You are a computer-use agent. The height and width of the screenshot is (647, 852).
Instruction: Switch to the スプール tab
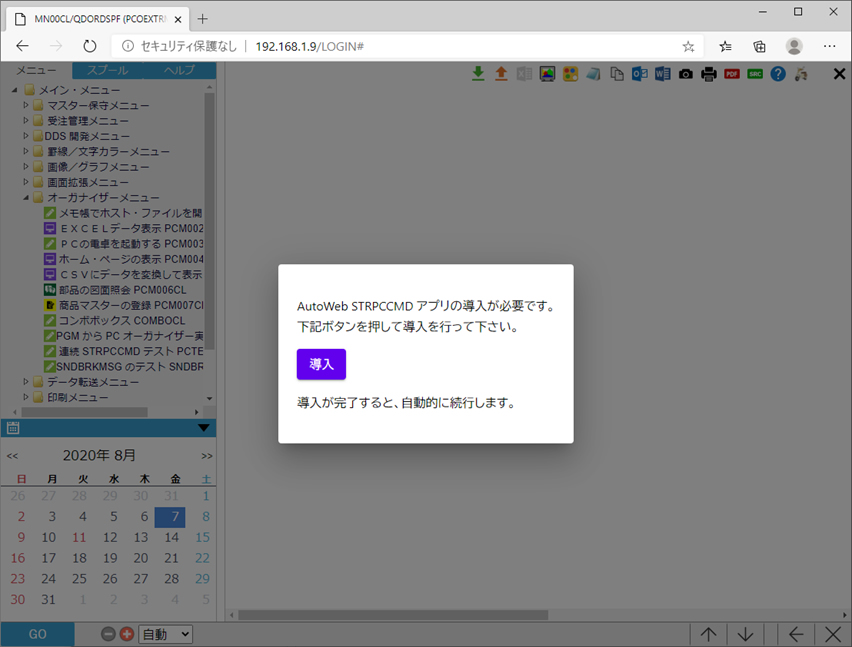click(107, 70)
